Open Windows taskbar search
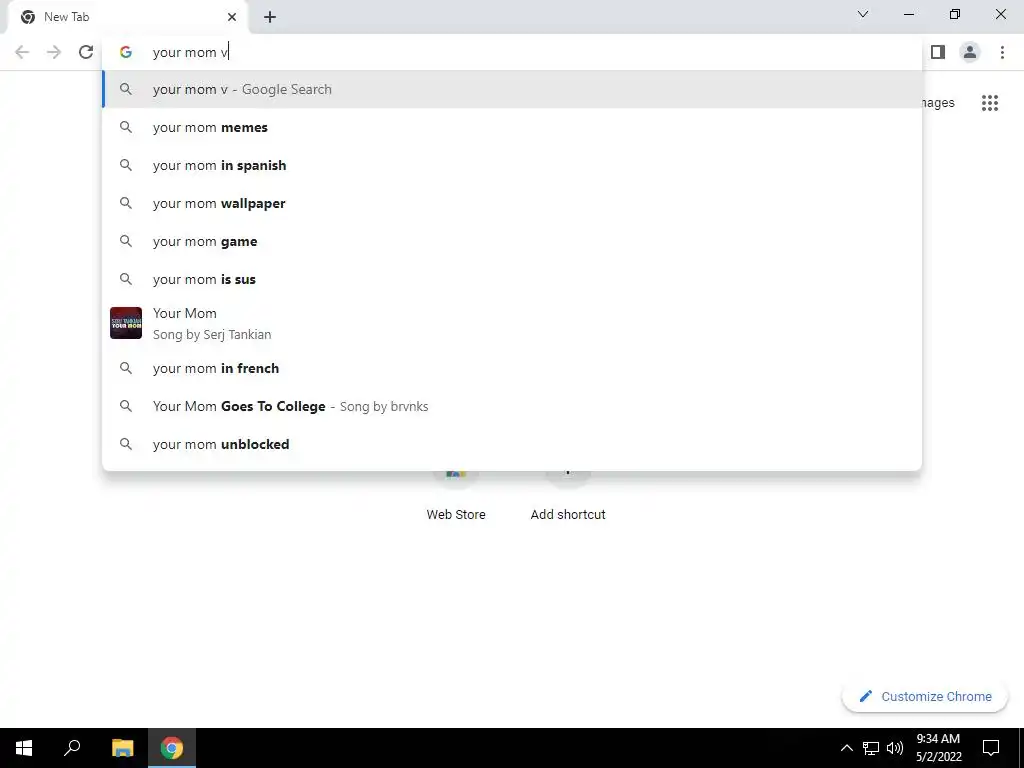 click(x=72, y=748)
